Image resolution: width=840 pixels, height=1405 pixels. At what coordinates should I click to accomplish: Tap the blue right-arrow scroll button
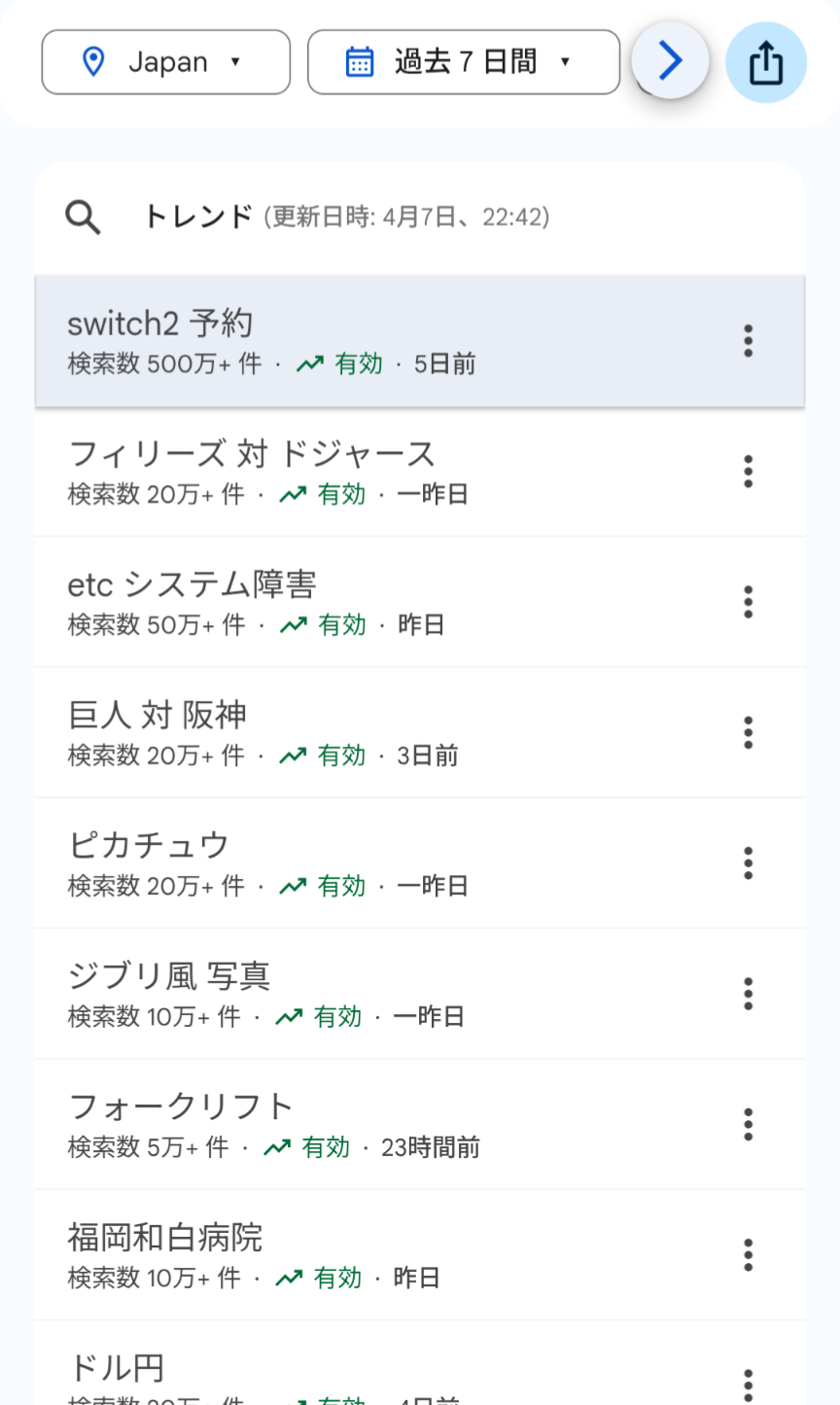(x=670, y=61)
